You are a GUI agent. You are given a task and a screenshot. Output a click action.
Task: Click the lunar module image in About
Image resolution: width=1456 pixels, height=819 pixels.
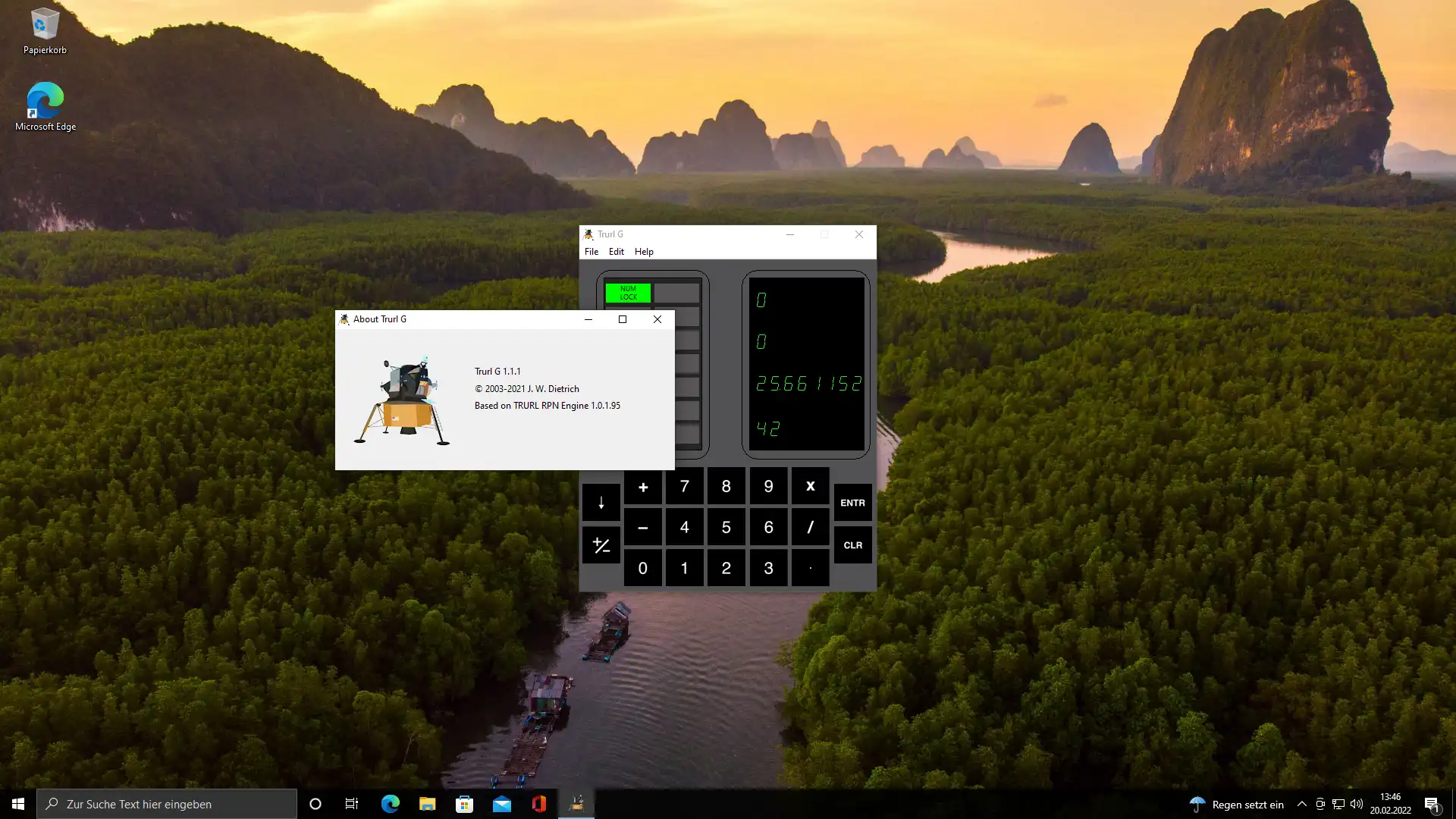tap(402, 401)
